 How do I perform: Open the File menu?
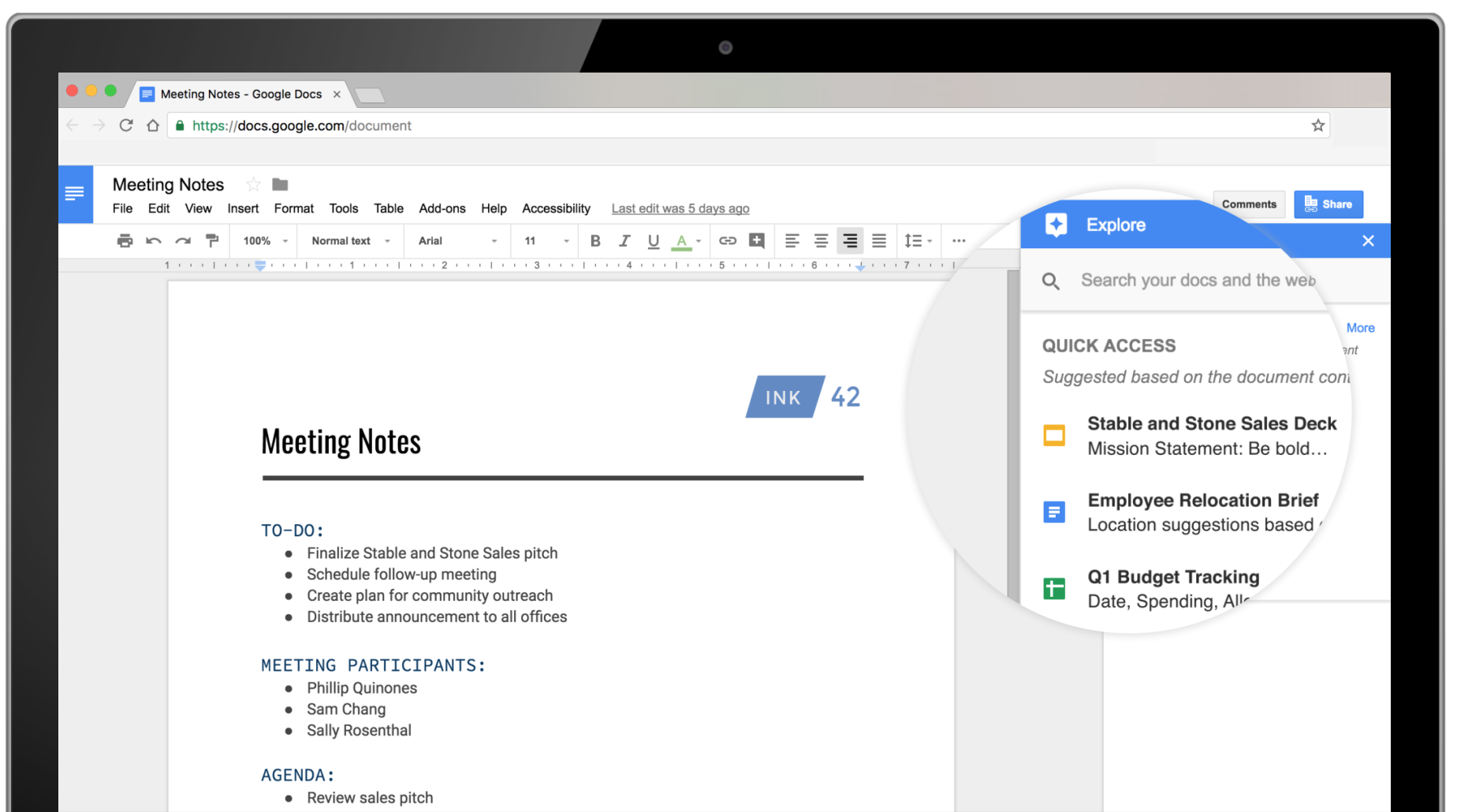click(122, 208)
